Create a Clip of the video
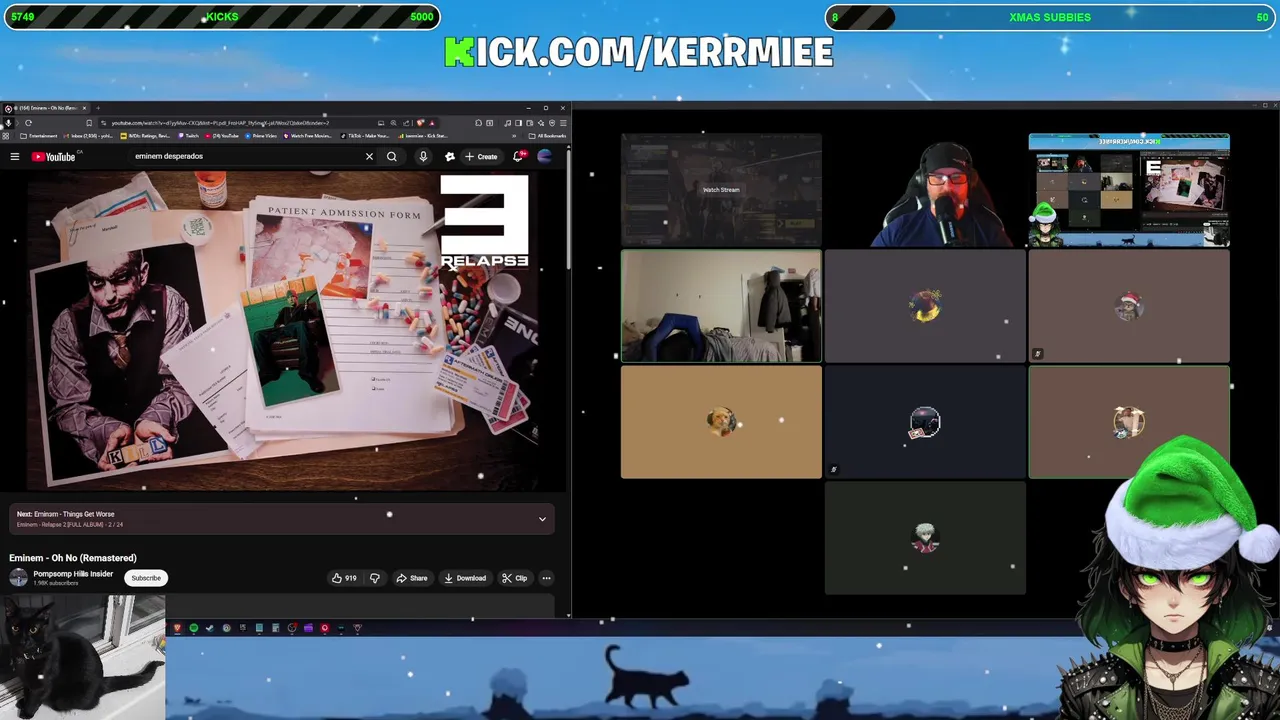Viewport: 1280px width, 720px height. click(x=514, y=578)
